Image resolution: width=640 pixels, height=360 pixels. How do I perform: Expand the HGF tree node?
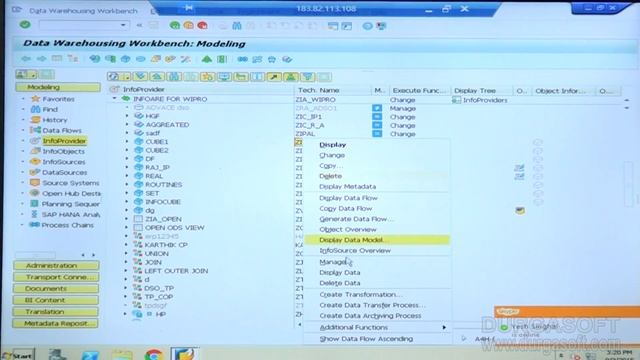tap(127, 116)
